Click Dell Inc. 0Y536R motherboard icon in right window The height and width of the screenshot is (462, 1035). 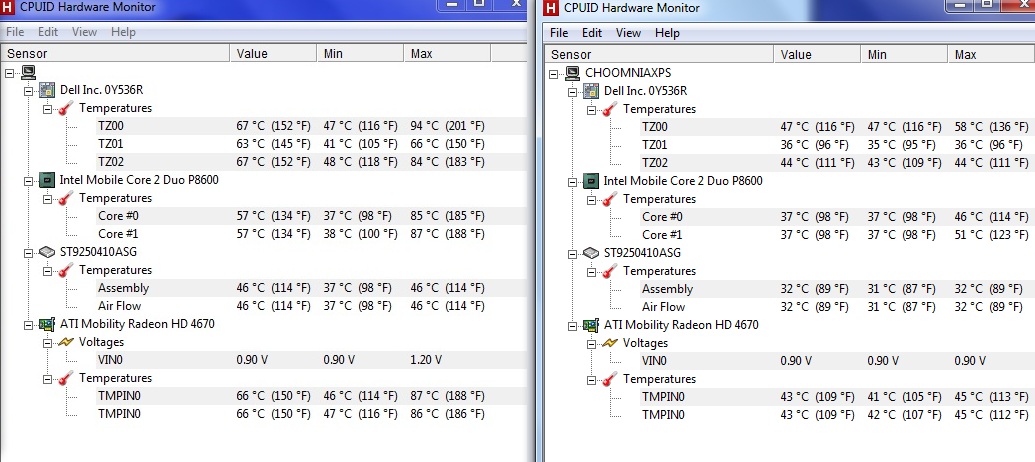[x=591, y=91]
